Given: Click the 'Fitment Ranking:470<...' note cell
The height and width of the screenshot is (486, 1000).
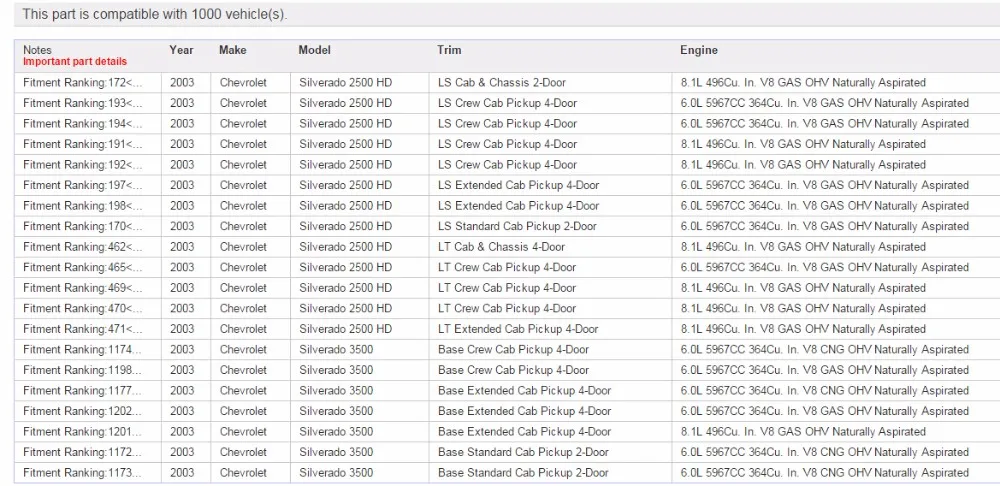Looking at the screenshot, I should pyautogui.click(x=88, y=309).
